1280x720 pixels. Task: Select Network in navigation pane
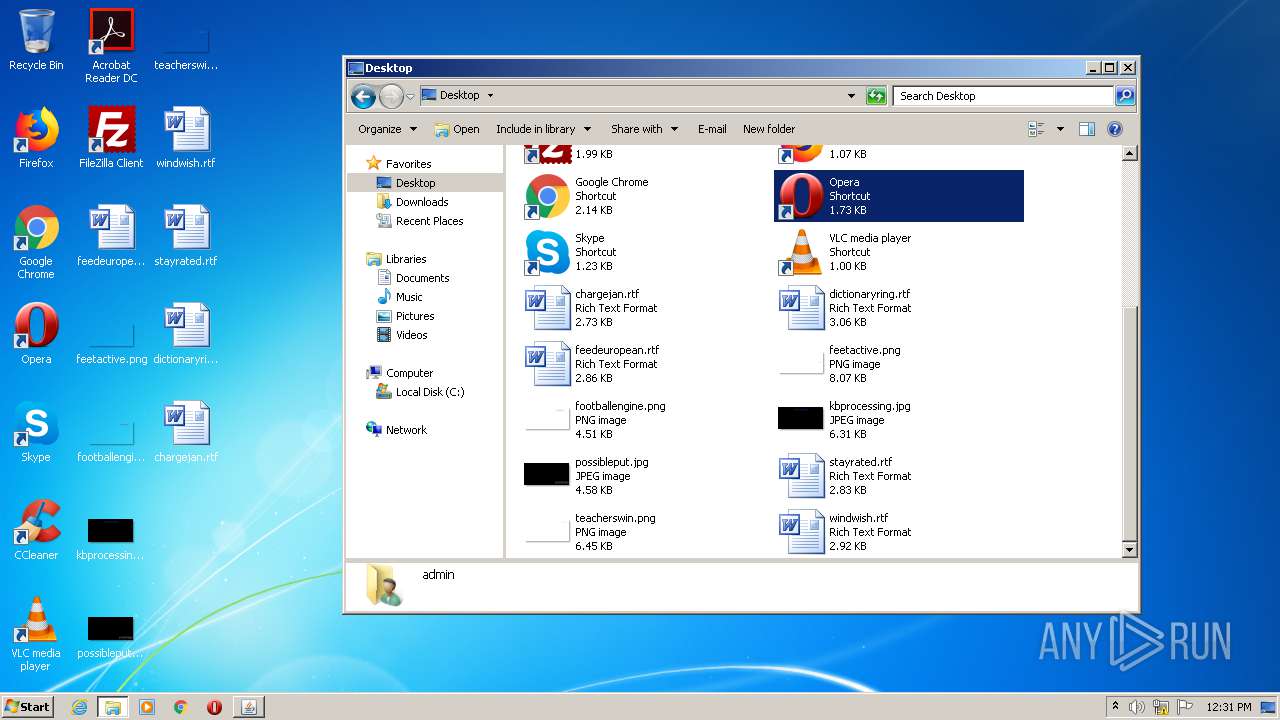click(397, 430)
